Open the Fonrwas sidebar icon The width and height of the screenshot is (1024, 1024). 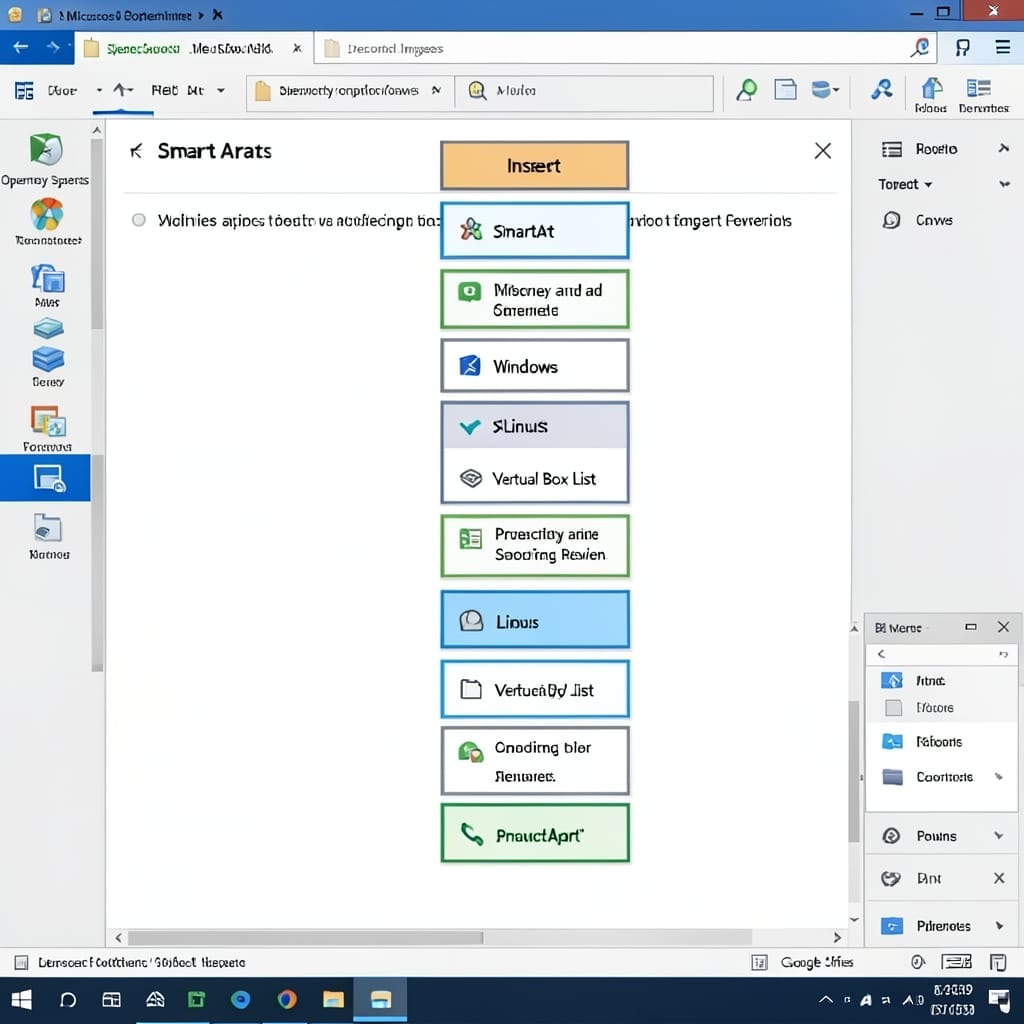pyautogui.click(x=47, y=428)
